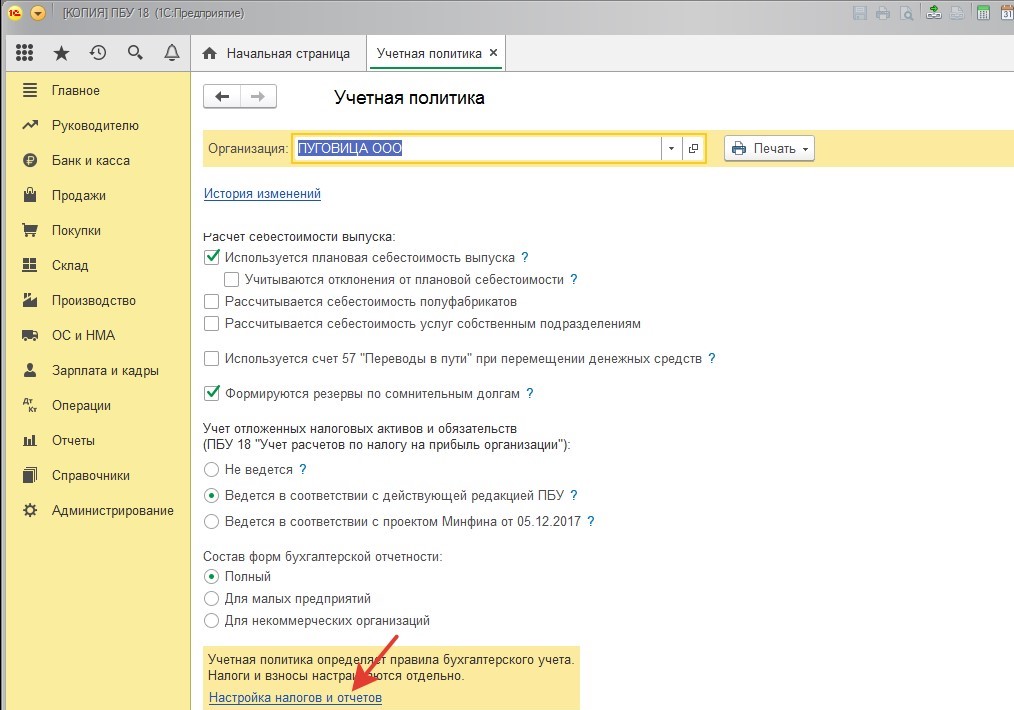Click the 'История изменений' link
The height and width of the screenshot is (710, 1014).
[x=262, y=194]
